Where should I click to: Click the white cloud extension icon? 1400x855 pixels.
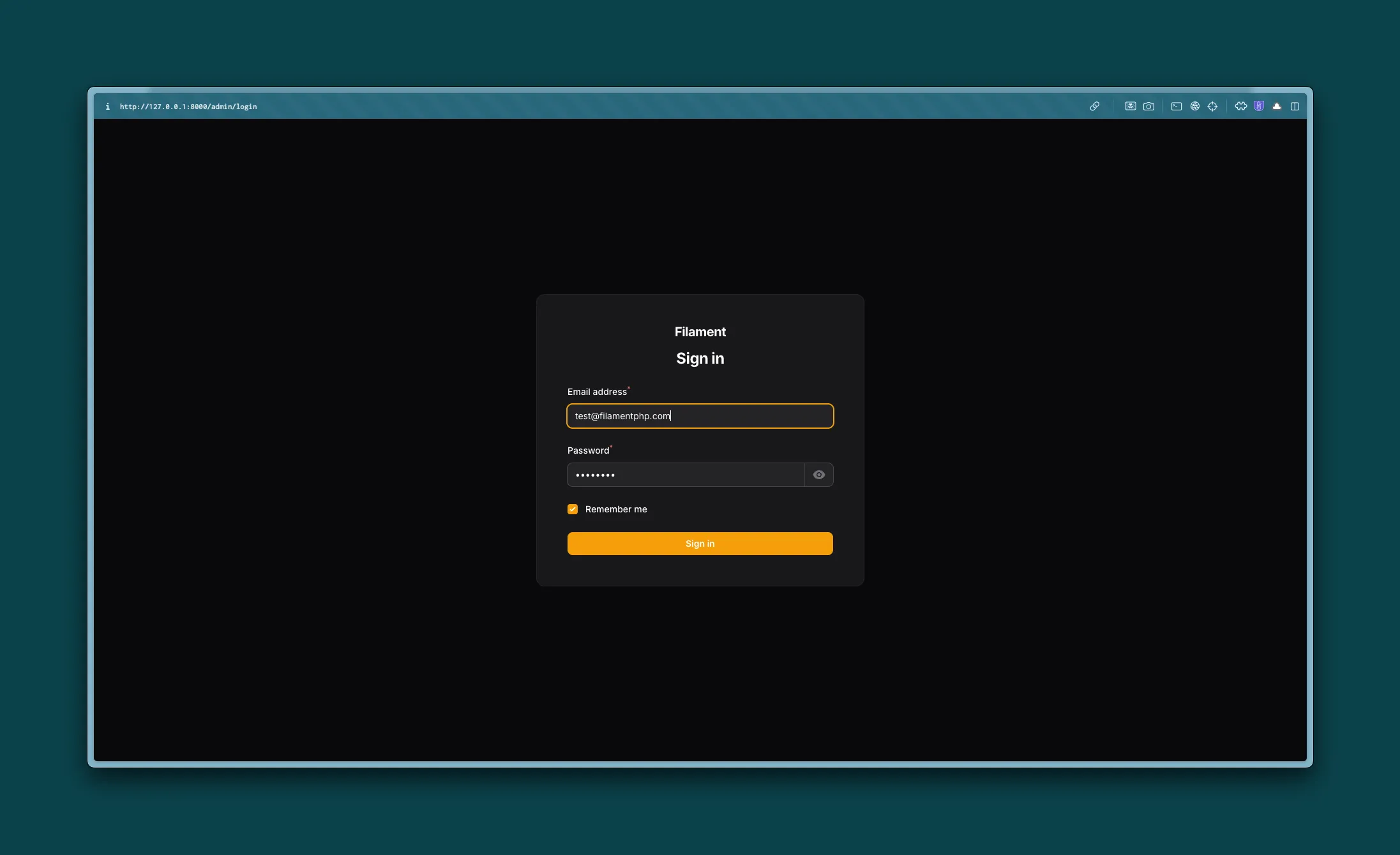click(1277, 107)
